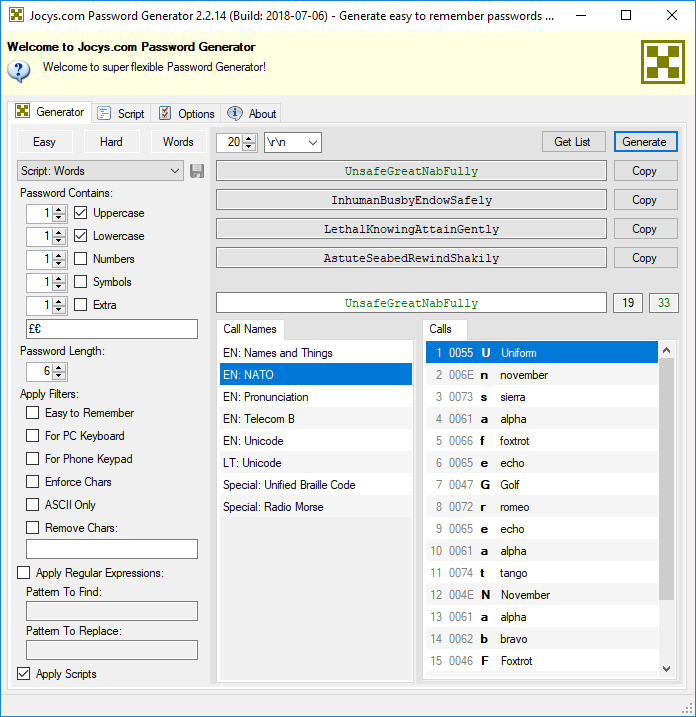Image resolution: width=696 pixels, height=717 pixels.
Task: Apply the Easy preset
Action: click(x=44, y=142)
